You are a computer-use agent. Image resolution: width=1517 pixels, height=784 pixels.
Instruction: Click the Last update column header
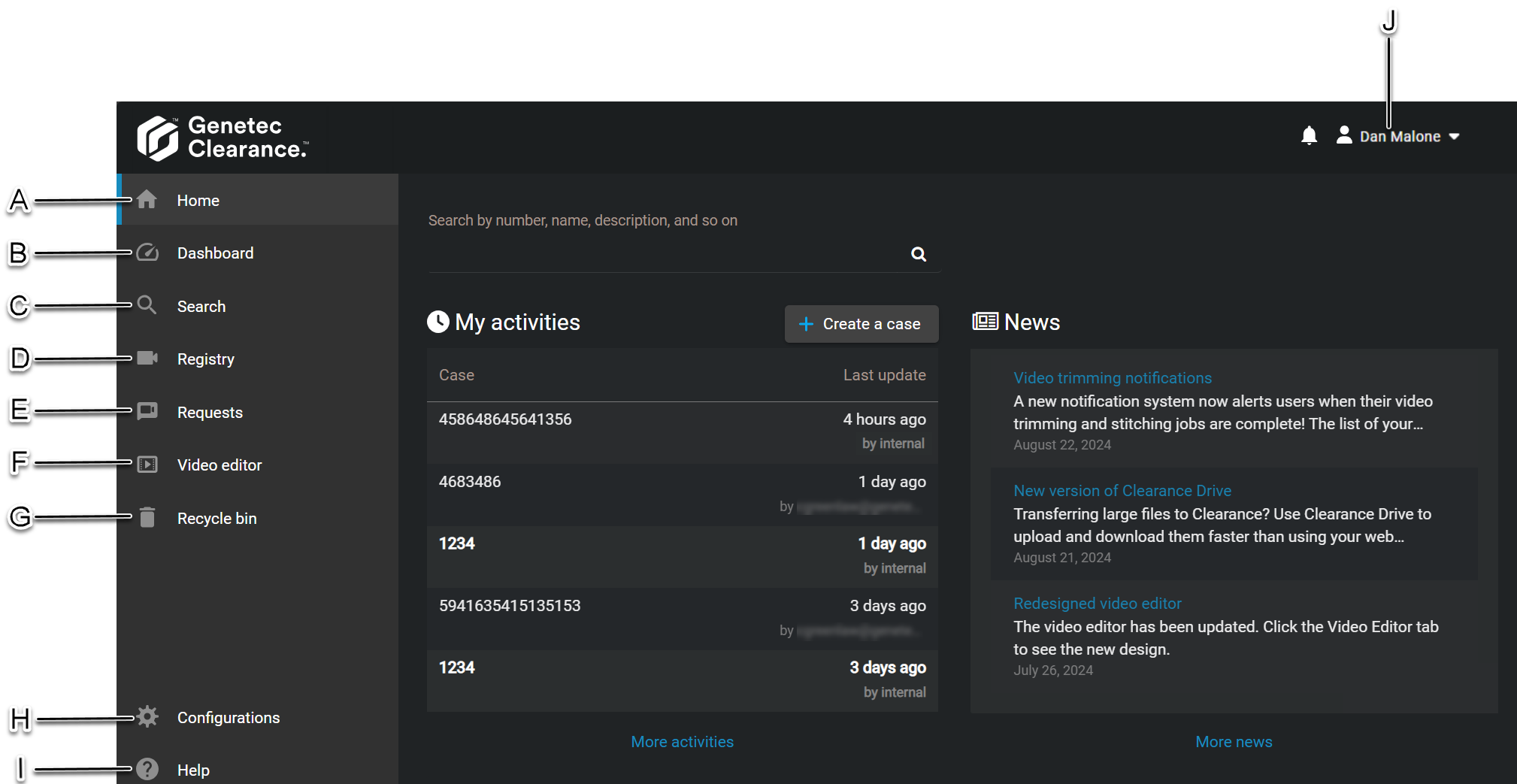[884, 374]
